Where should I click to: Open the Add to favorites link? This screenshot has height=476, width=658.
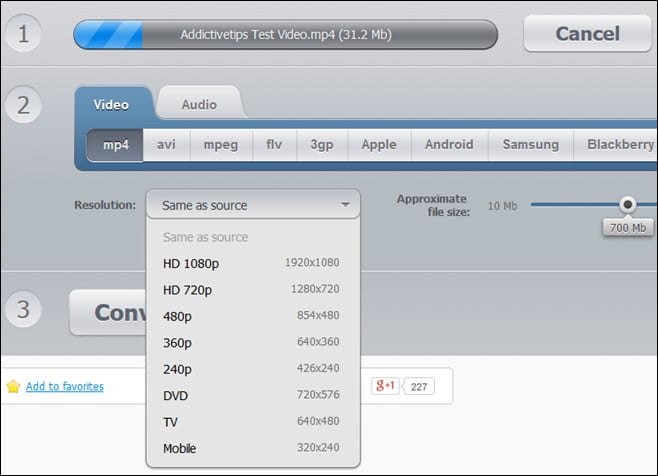coord(64,387)
